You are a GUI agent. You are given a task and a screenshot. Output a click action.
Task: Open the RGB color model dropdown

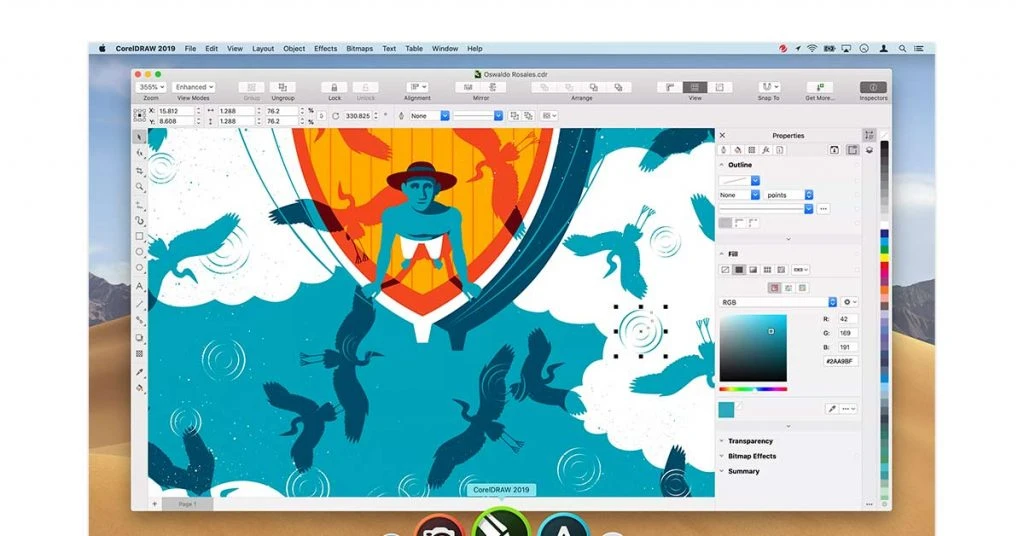coord(778,302)
